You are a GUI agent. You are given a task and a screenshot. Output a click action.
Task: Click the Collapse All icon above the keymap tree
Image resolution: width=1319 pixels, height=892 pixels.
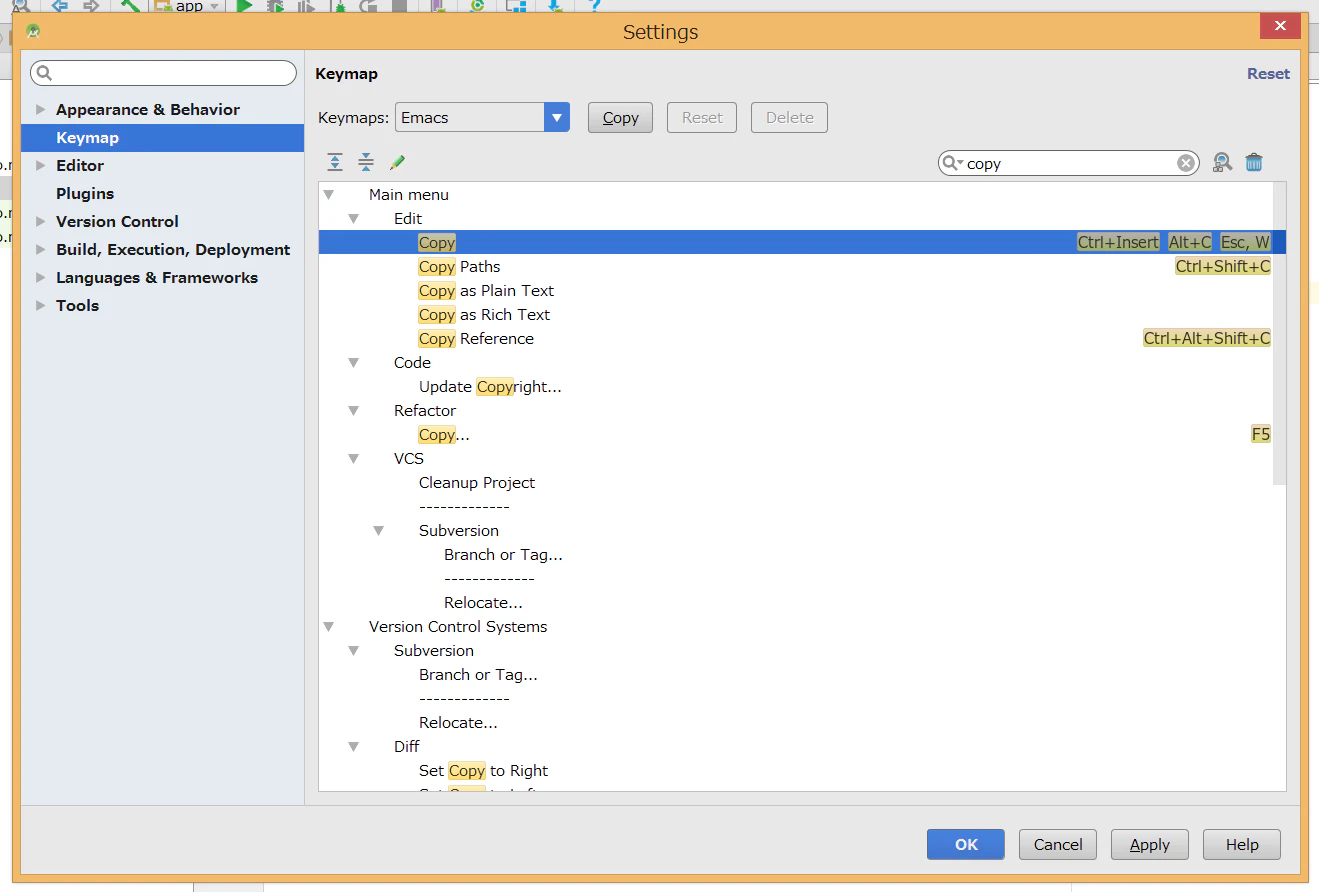point(366,162)
